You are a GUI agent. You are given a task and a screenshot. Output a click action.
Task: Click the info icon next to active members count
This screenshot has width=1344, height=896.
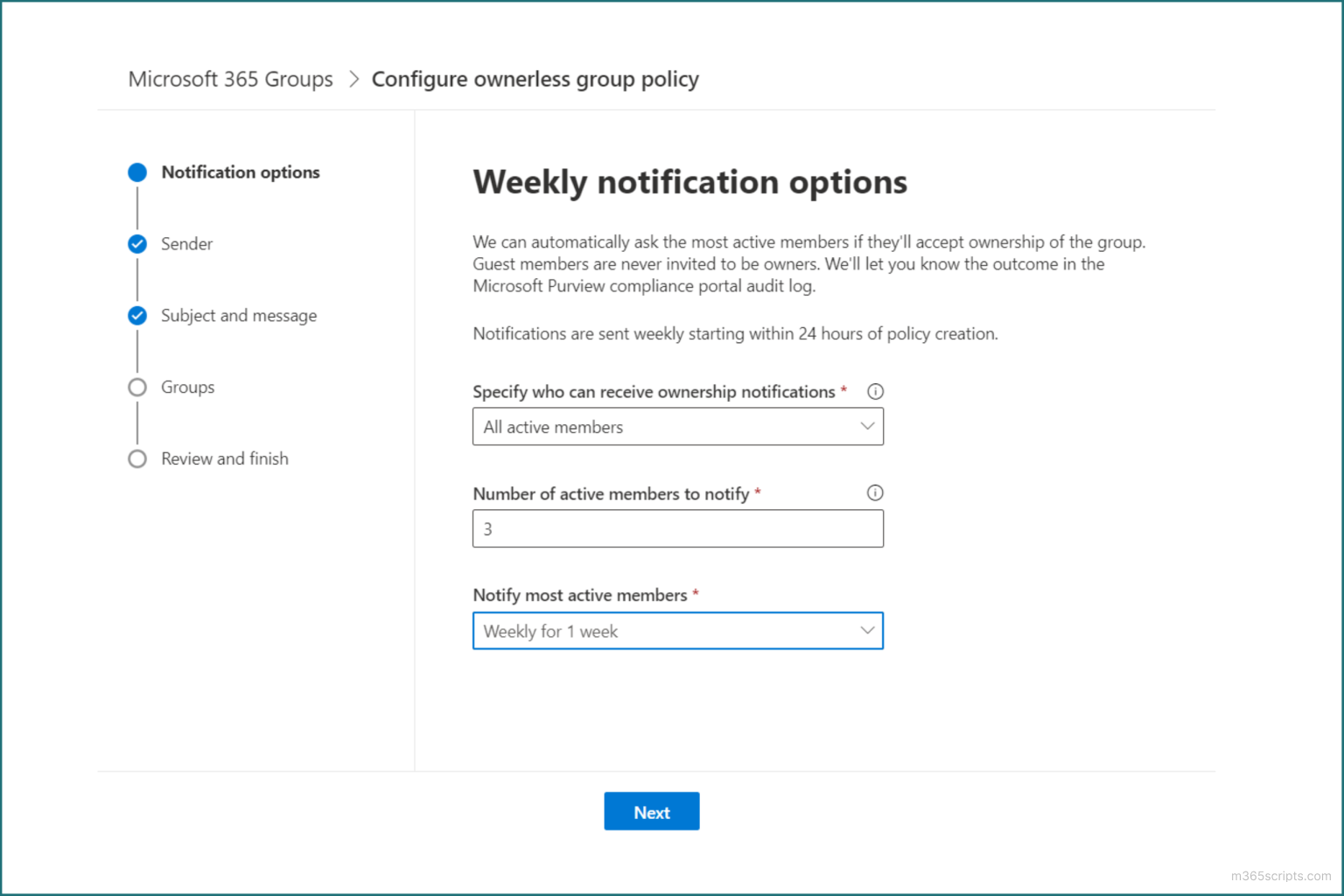click(875, 493)
